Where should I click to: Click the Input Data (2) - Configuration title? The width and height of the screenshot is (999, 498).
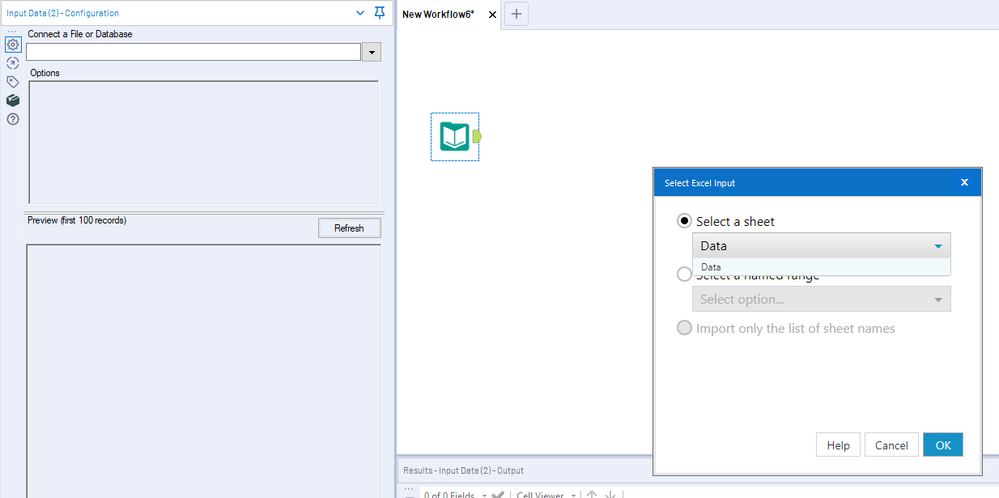[62, 13]
